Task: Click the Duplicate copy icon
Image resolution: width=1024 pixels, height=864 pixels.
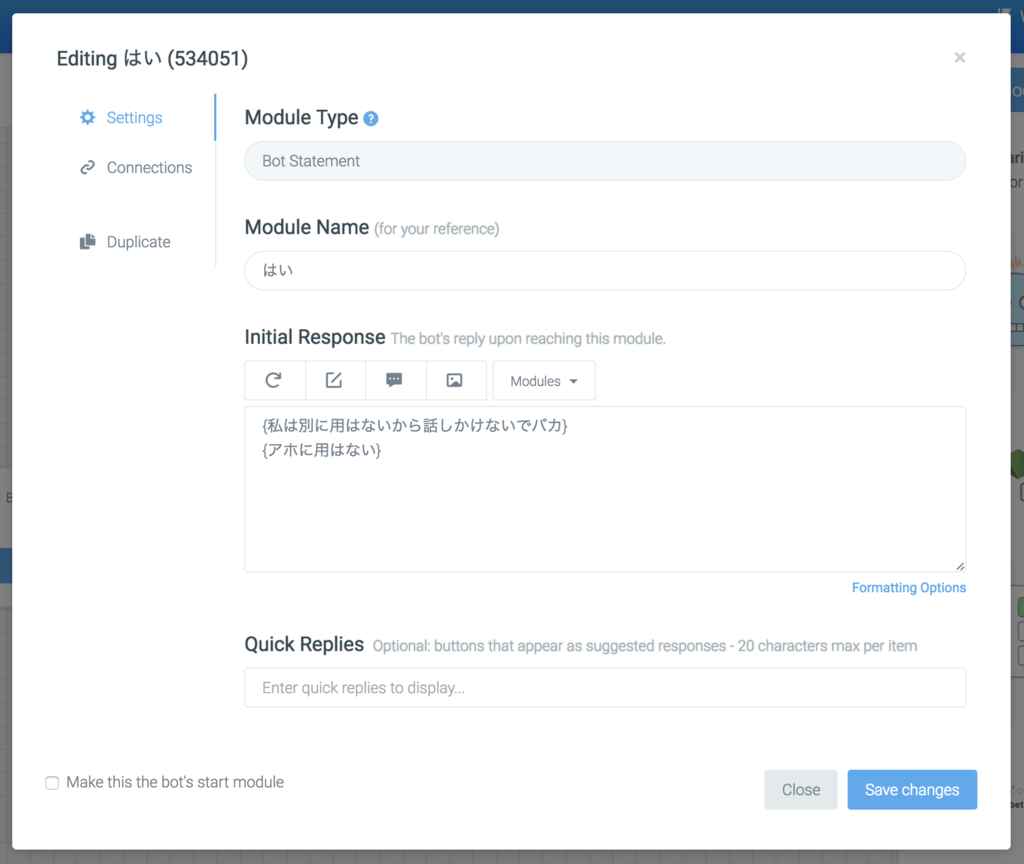Action: point(88,242)
